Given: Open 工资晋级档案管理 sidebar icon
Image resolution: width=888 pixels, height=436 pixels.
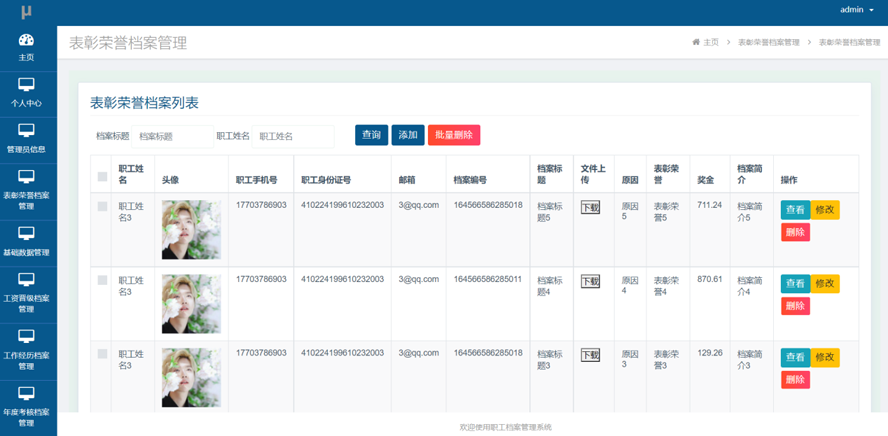Looking at the screenshot, I should (x=27, y=280).
